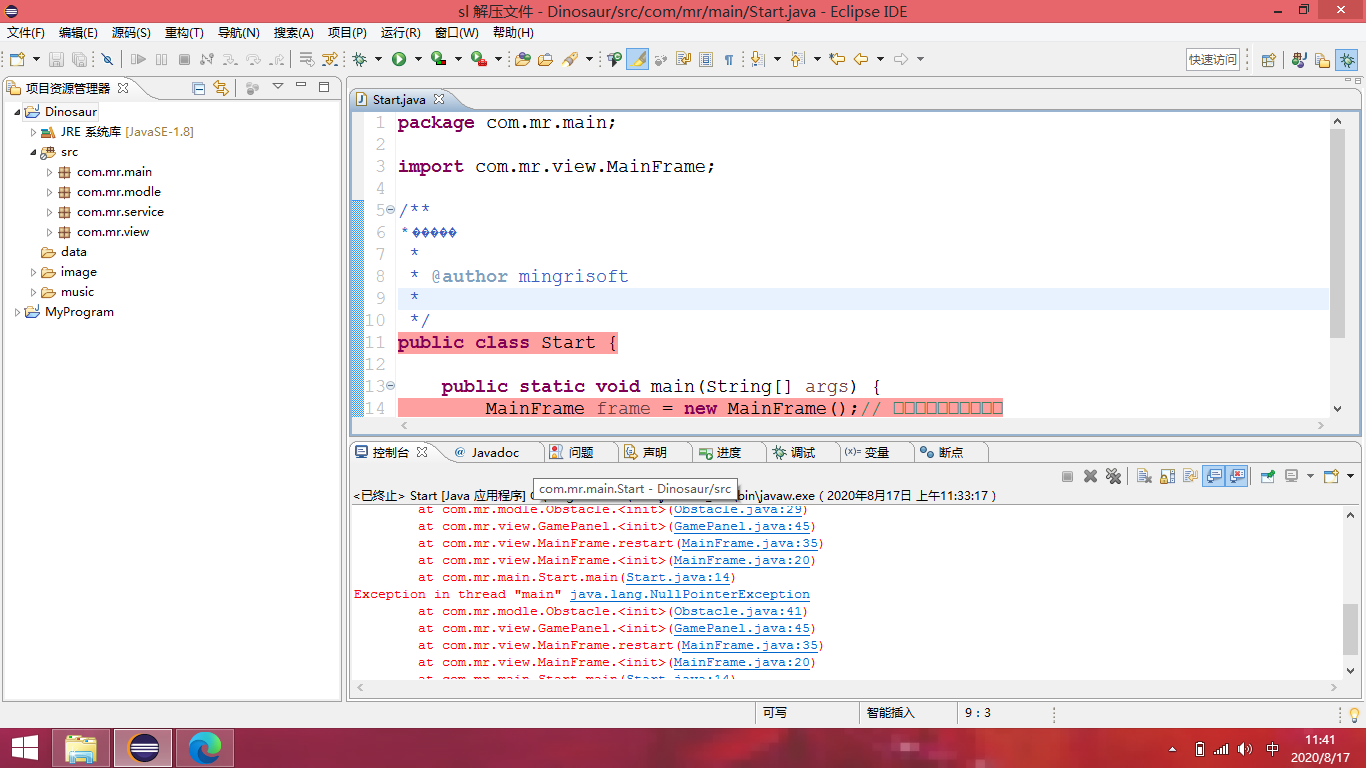The height and width of the screenshot is (768, 1366).
Task: Click the yellow Back navigation arrow
Action: 861,59
